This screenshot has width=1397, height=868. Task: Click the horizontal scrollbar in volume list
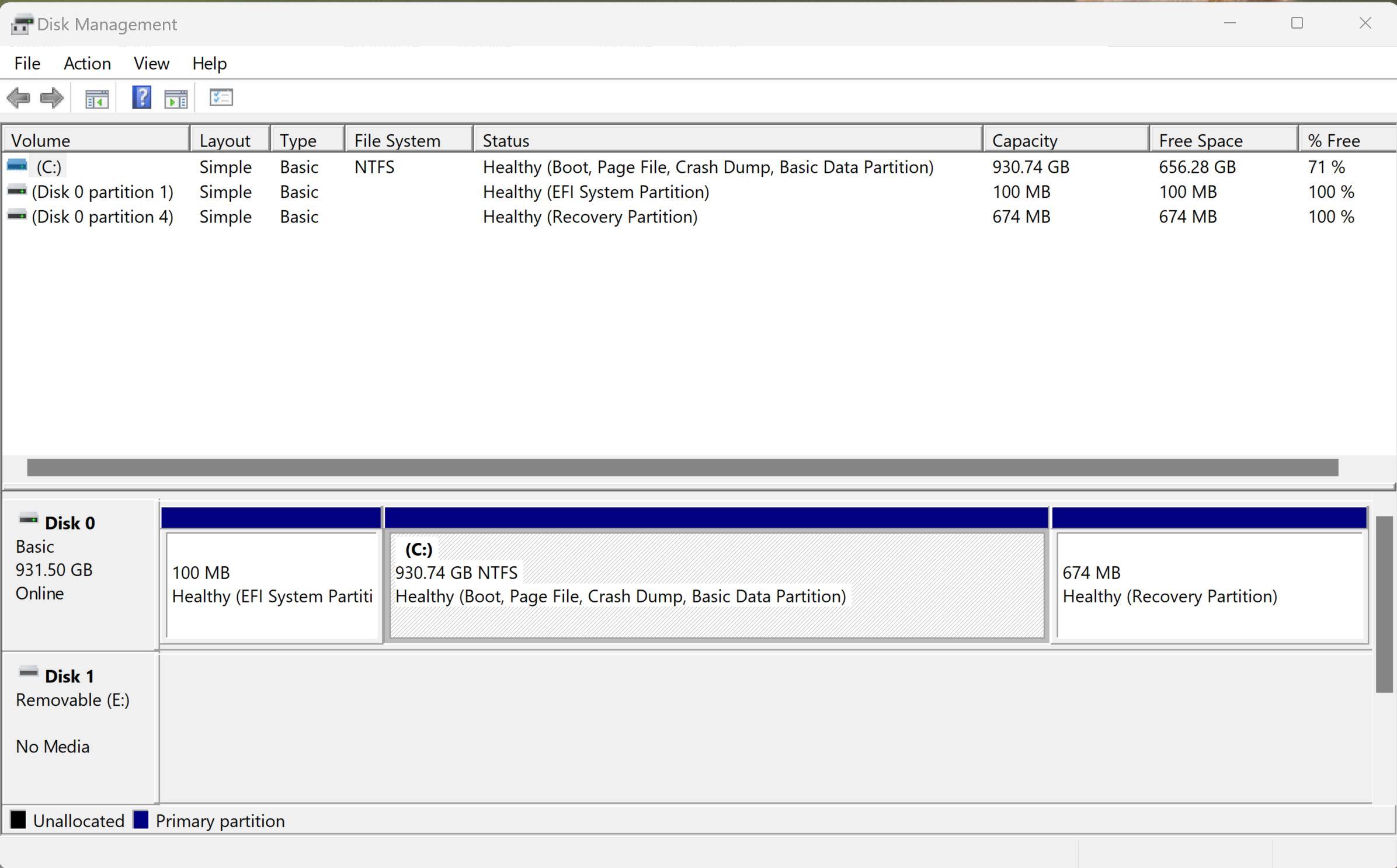(682, 468)
